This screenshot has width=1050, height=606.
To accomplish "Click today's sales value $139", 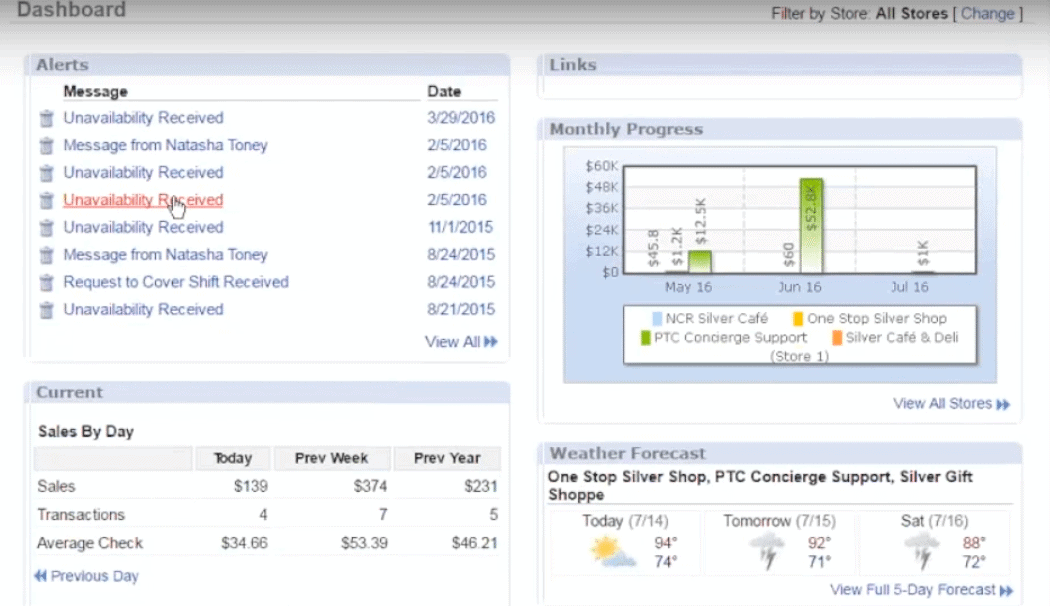I will pyautogui.click(x=250, y=486).
